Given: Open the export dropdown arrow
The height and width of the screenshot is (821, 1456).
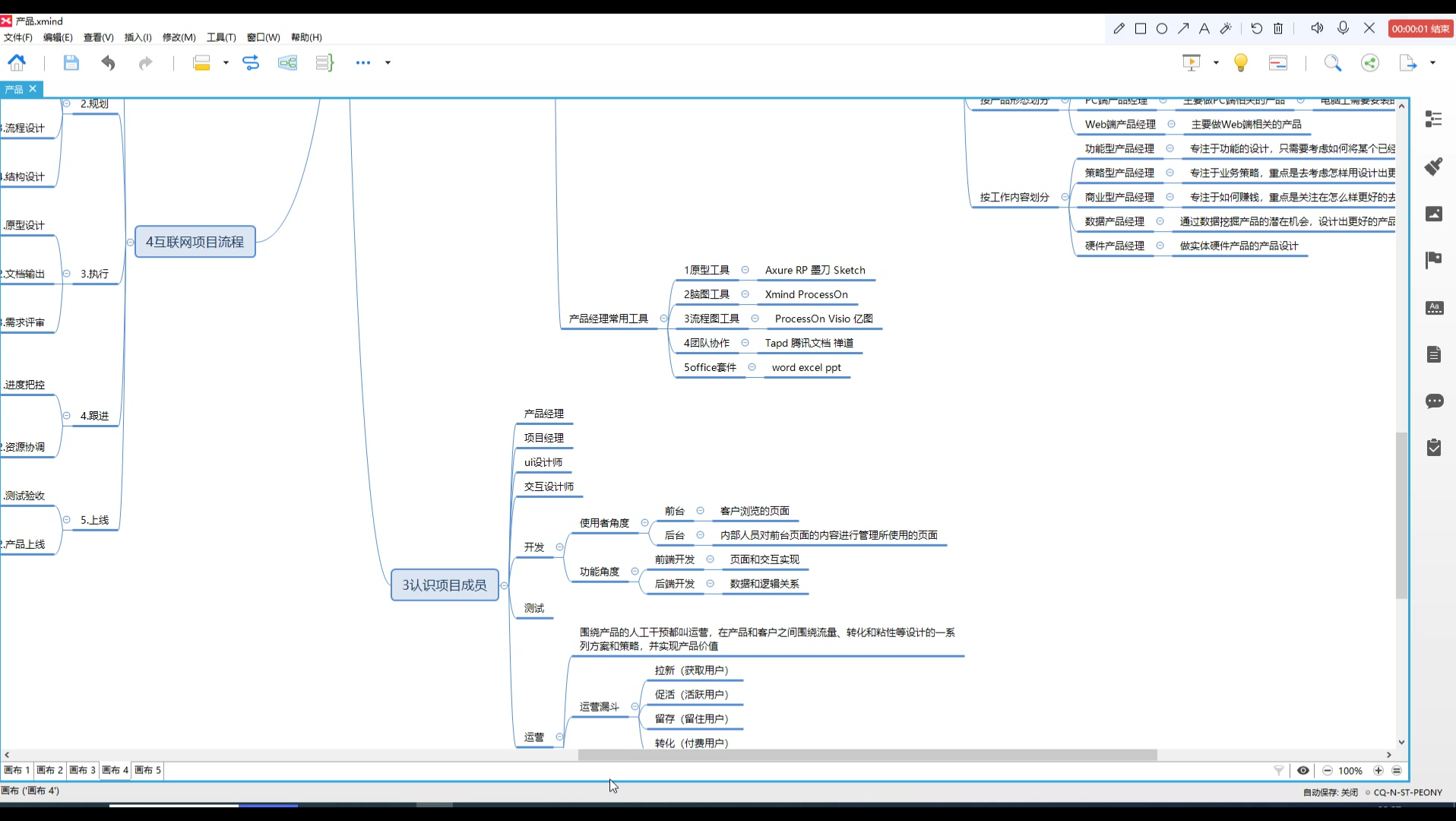Looking at the screenshot, I should 1432,63.
